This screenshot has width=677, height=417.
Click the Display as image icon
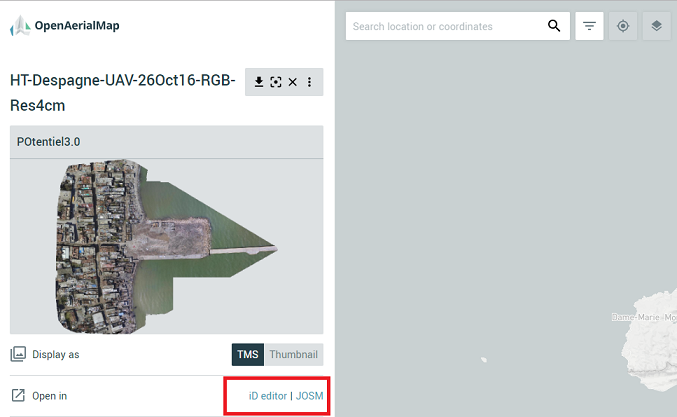point(18,354)
